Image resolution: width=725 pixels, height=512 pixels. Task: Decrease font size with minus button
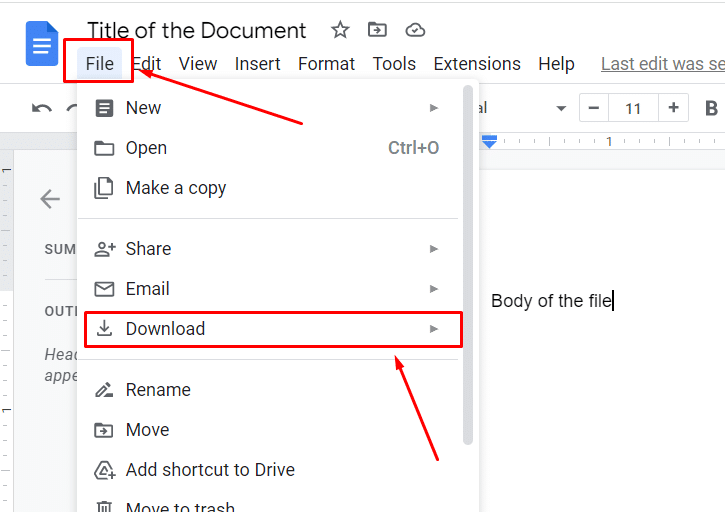[594, 108]
